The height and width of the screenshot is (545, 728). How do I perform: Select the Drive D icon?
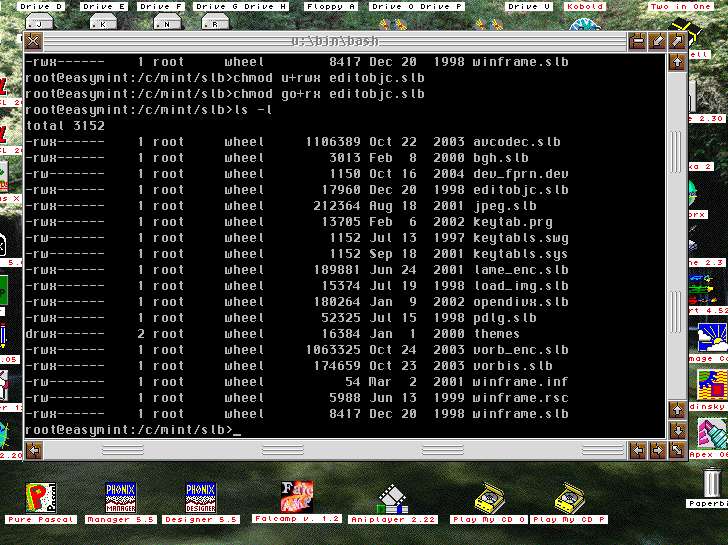[40, 7]
